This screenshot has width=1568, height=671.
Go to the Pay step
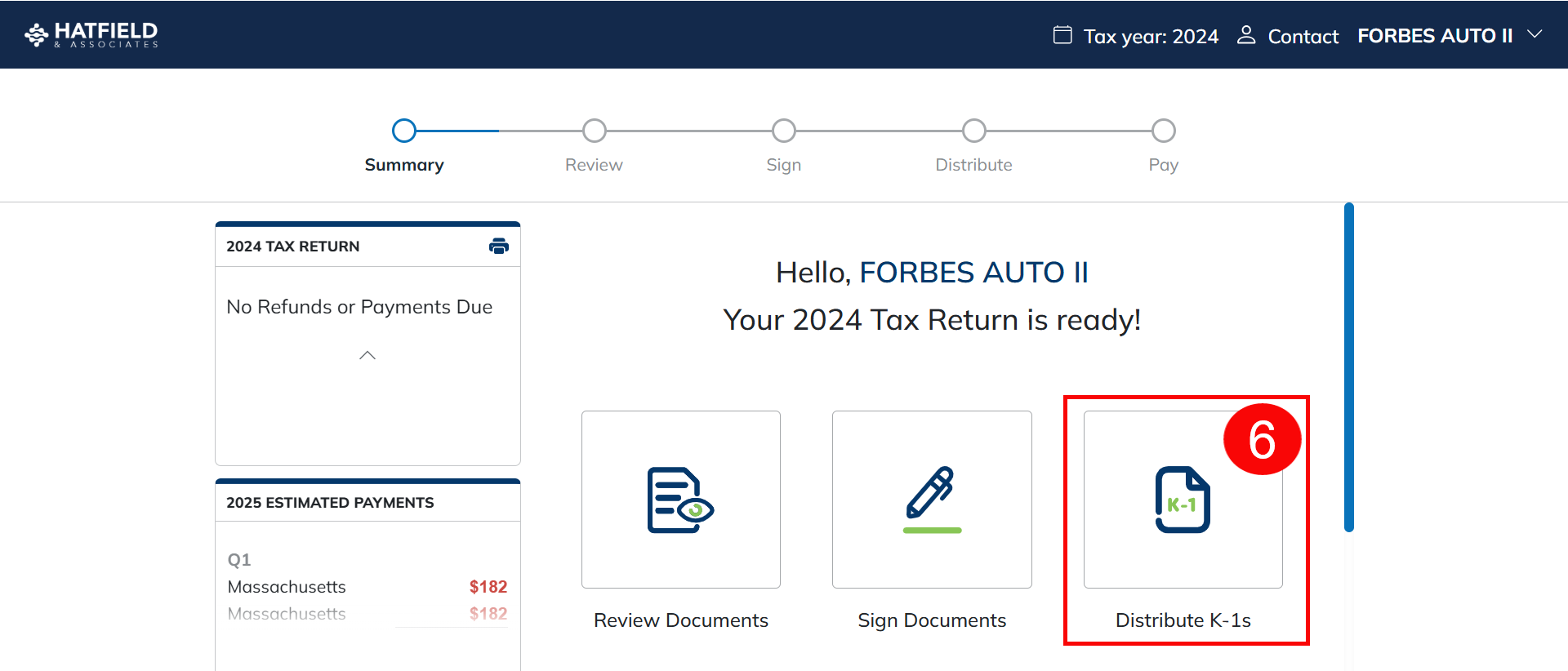tap(1163, 131)
